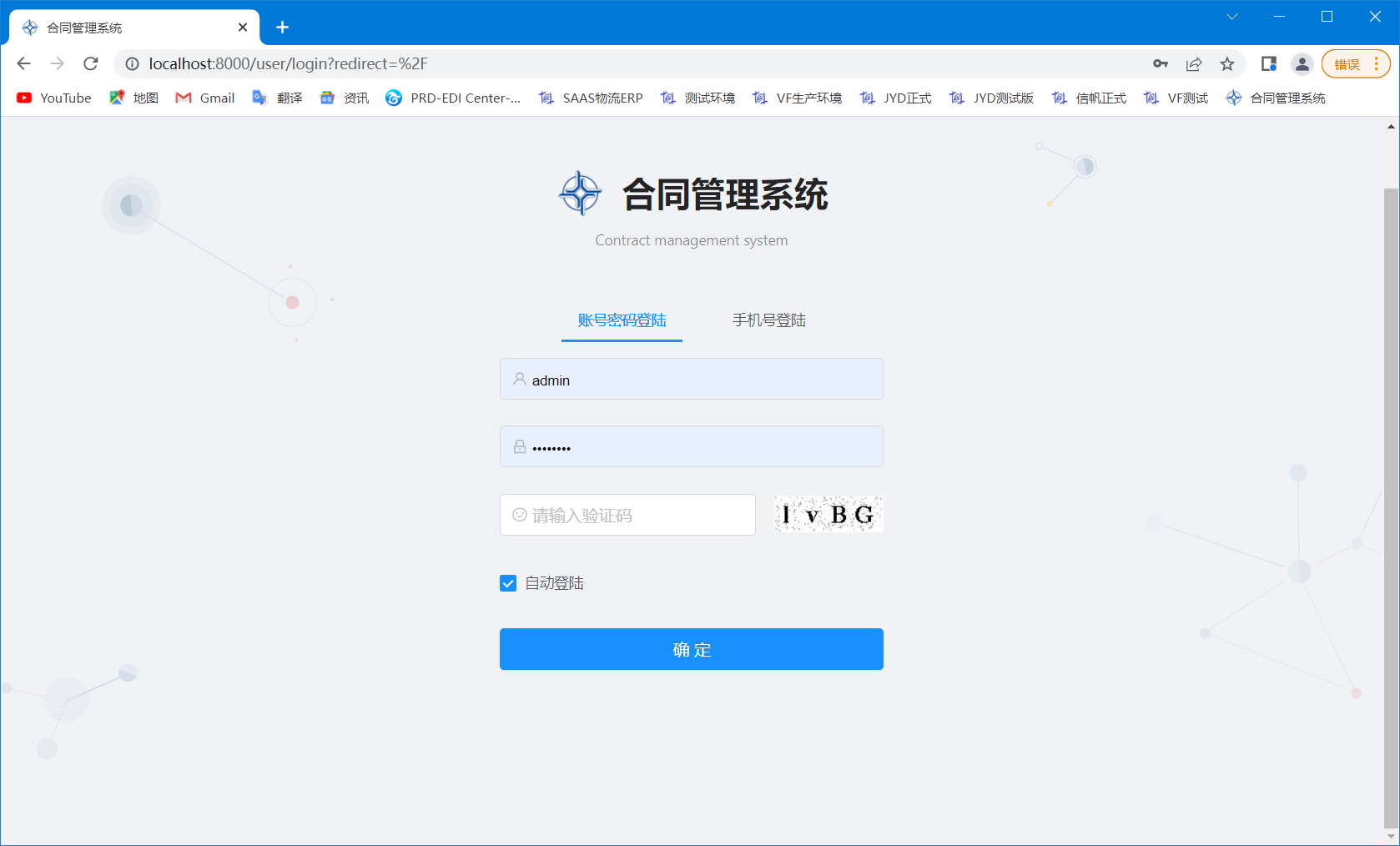This screenshot has width=1400, height=846.
Task: Open the browser side panel
Action: pos(1269,63)
